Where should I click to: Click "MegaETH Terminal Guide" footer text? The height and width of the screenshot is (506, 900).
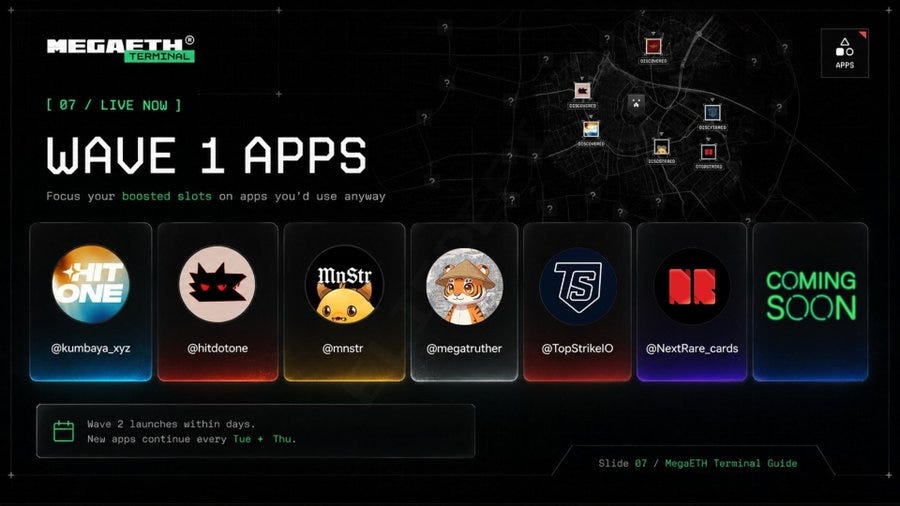click(x=731, y=463)
